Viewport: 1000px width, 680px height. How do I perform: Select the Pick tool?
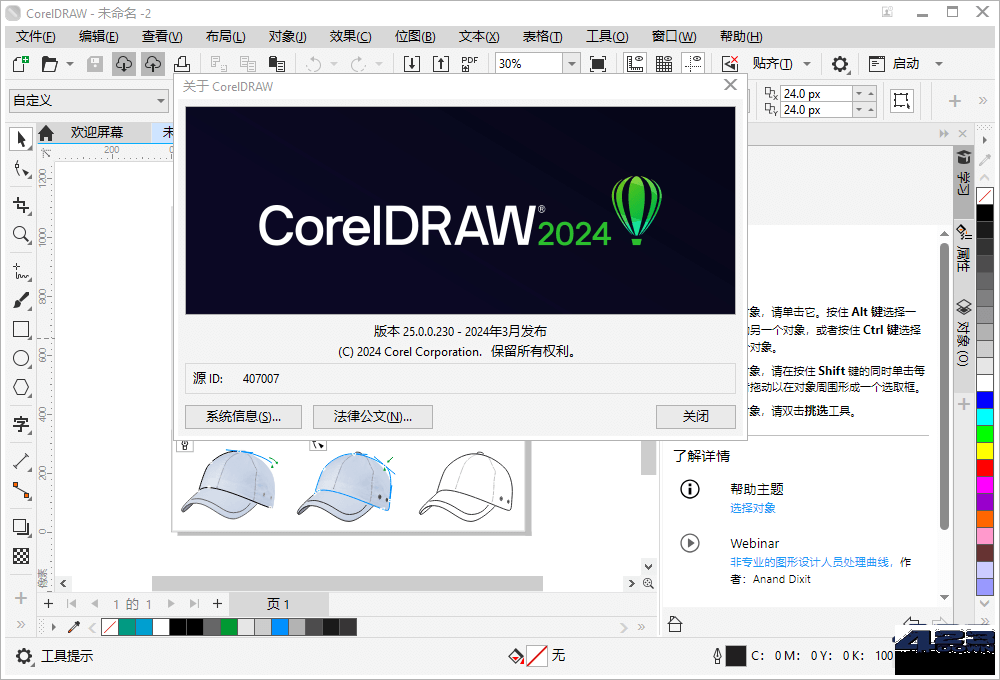(21, 139)
